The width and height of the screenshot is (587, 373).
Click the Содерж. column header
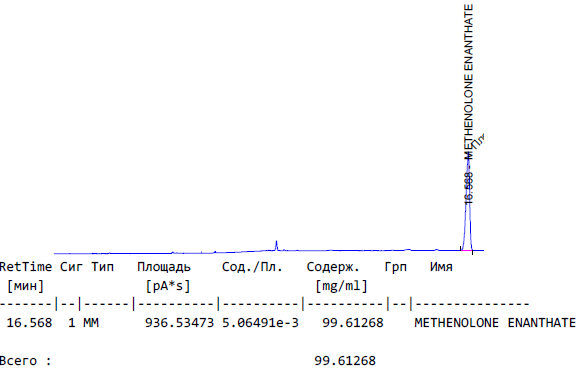(333, 267)
